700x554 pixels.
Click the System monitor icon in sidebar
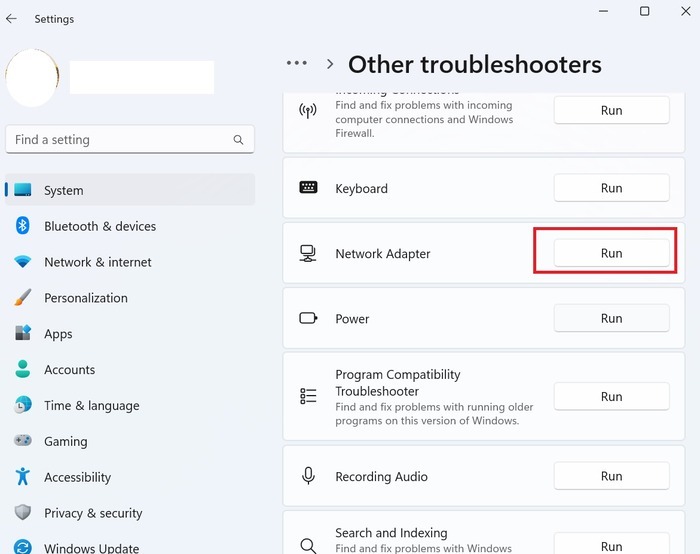point(23,190)
